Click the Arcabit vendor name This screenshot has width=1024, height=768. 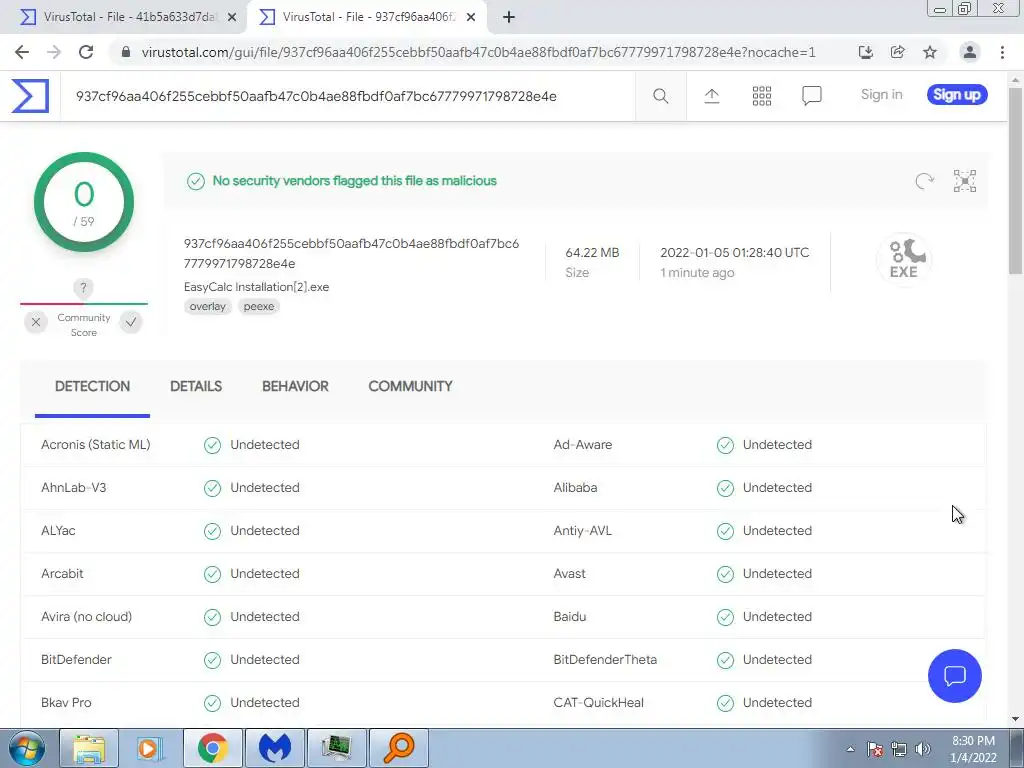pyautogui.click(x=62, y=574)
